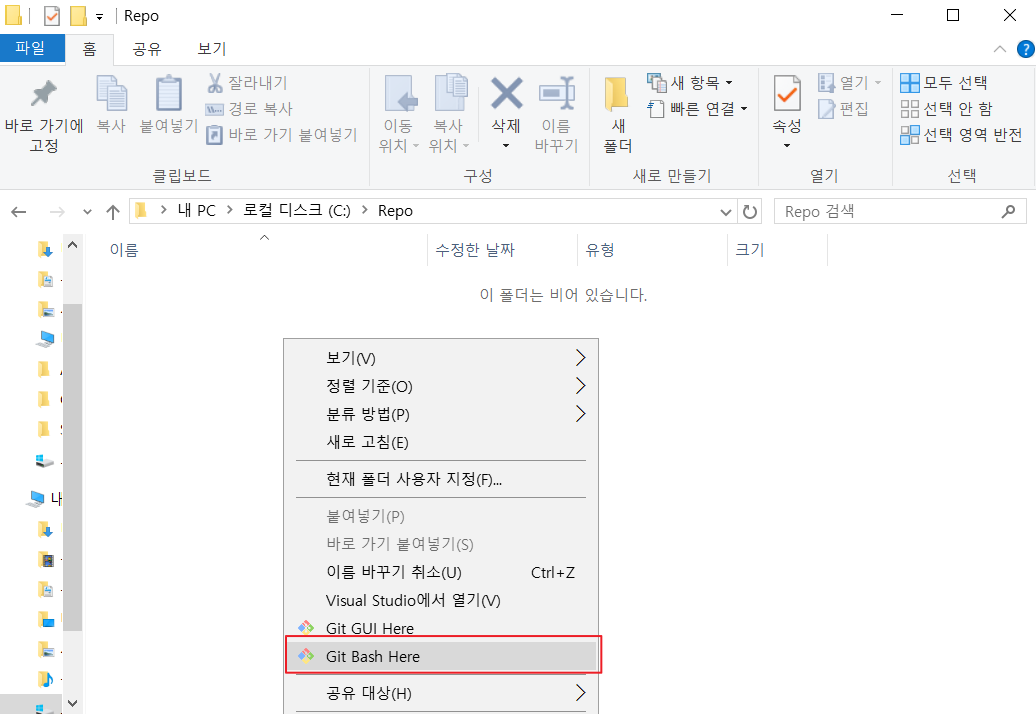Switch to the 공유 tab
Viewport: 1036px width, 714px height.
click(147, 49)
